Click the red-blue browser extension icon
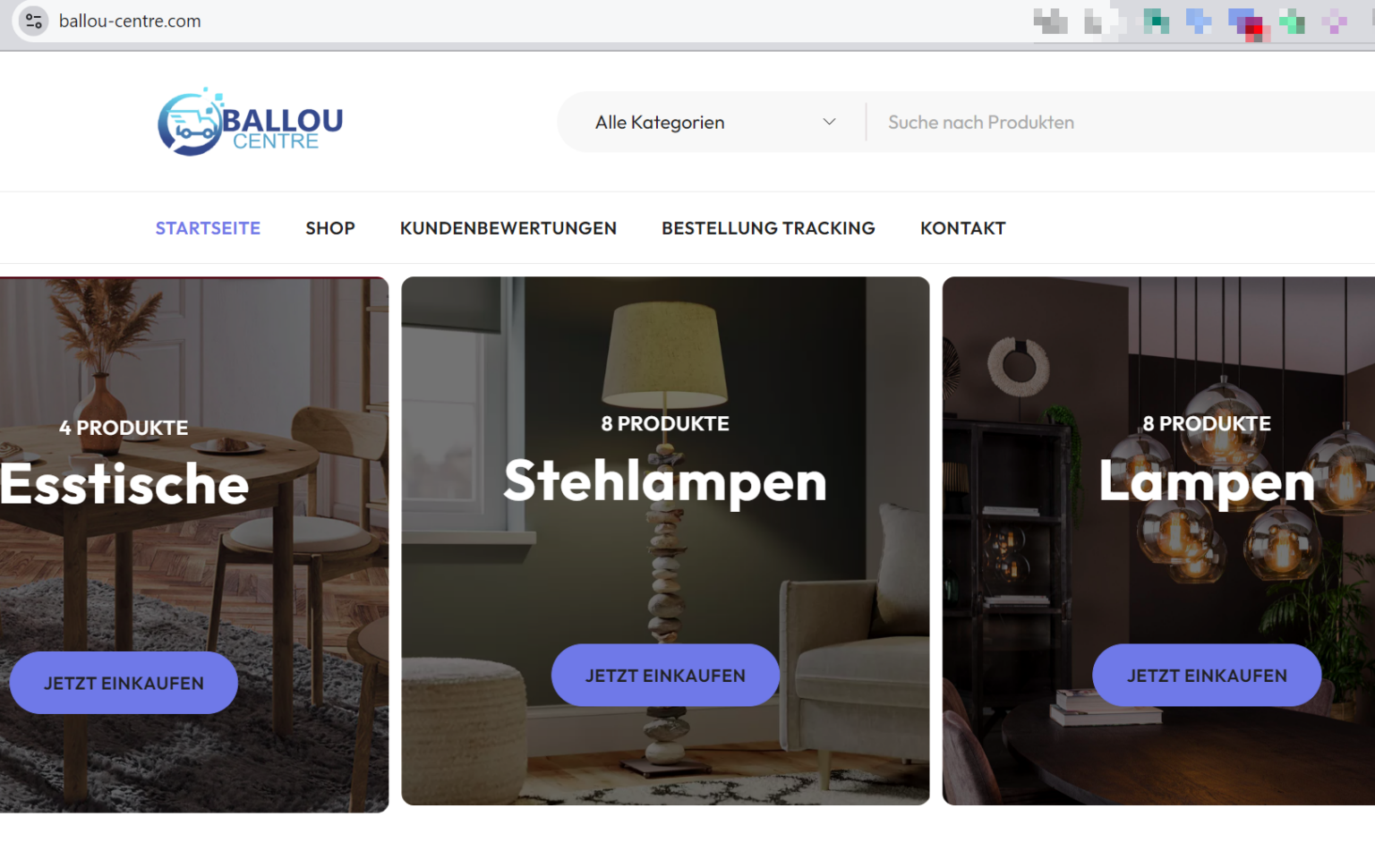 pyautogui.click(x=1245, y=22)
